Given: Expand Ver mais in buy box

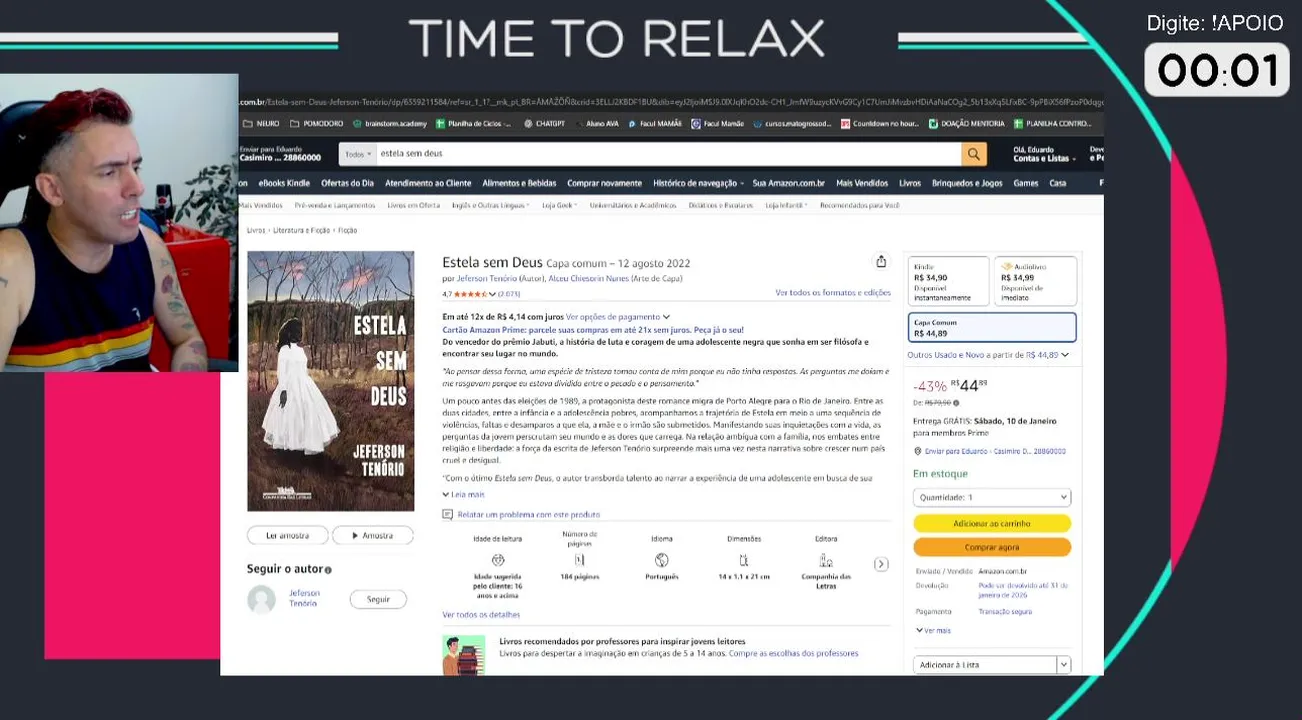Looking at the screenshot, I should (933, 631).
